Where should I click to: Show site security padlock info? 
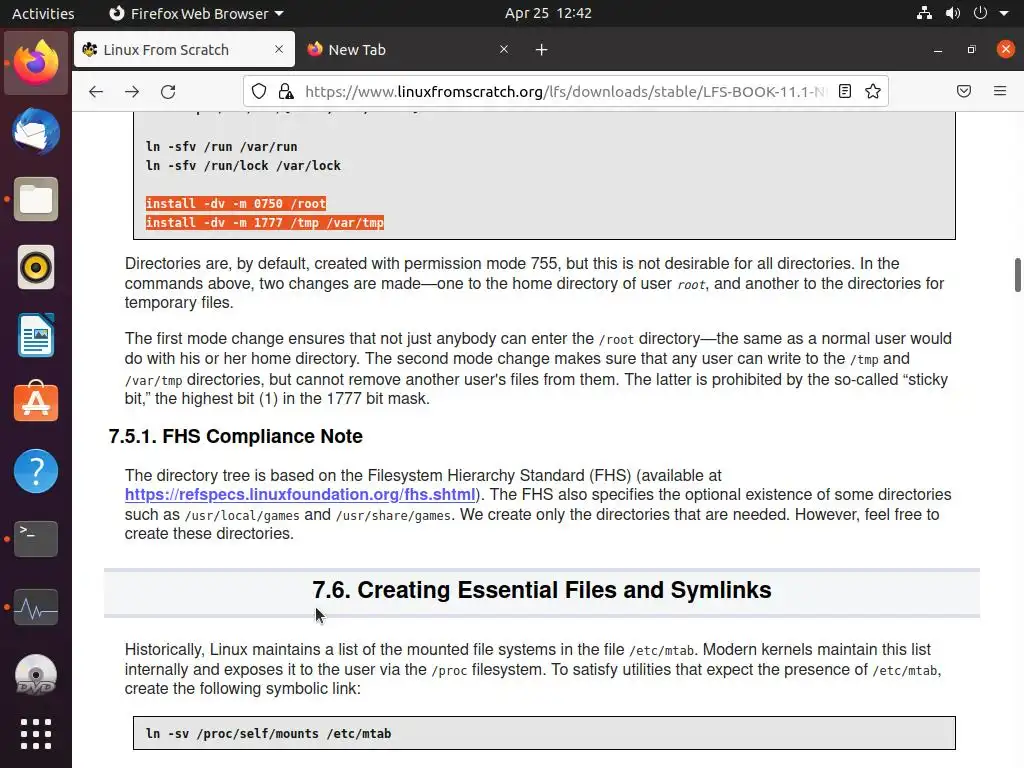(x=286, y=91)
